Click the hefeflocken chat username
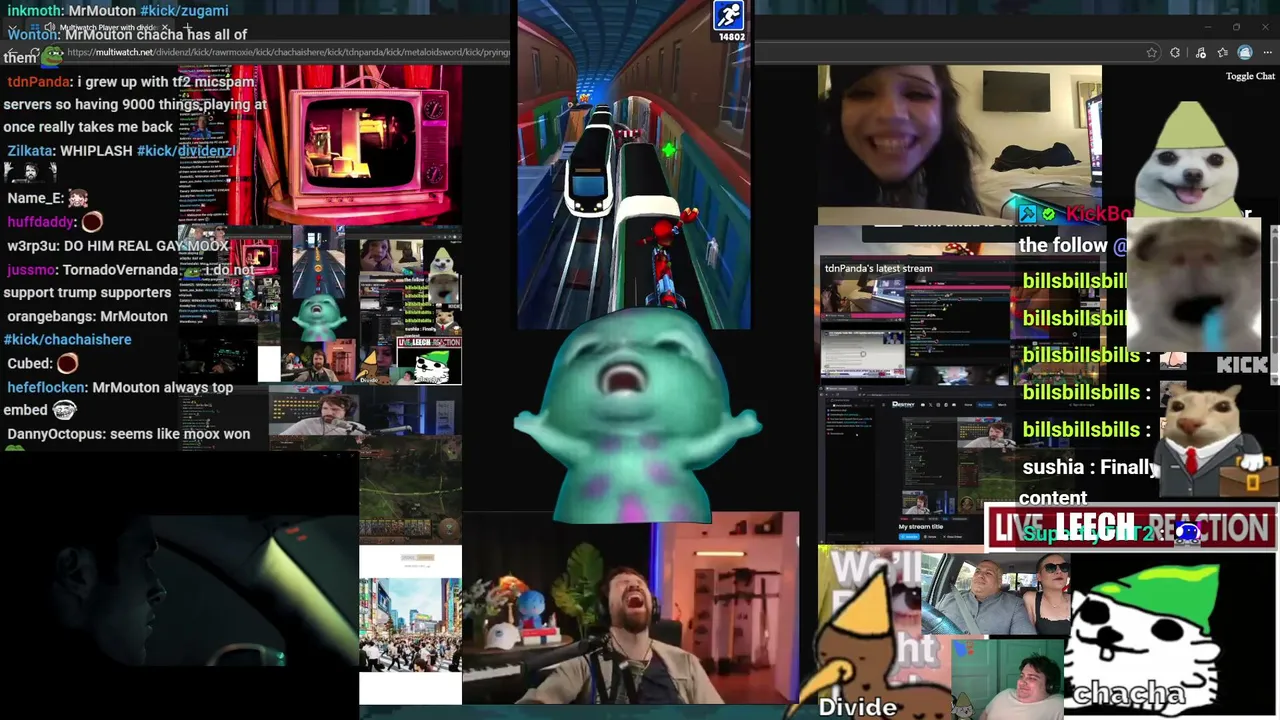Viewport: 1280px width, 720px height. tap(46, 387)
